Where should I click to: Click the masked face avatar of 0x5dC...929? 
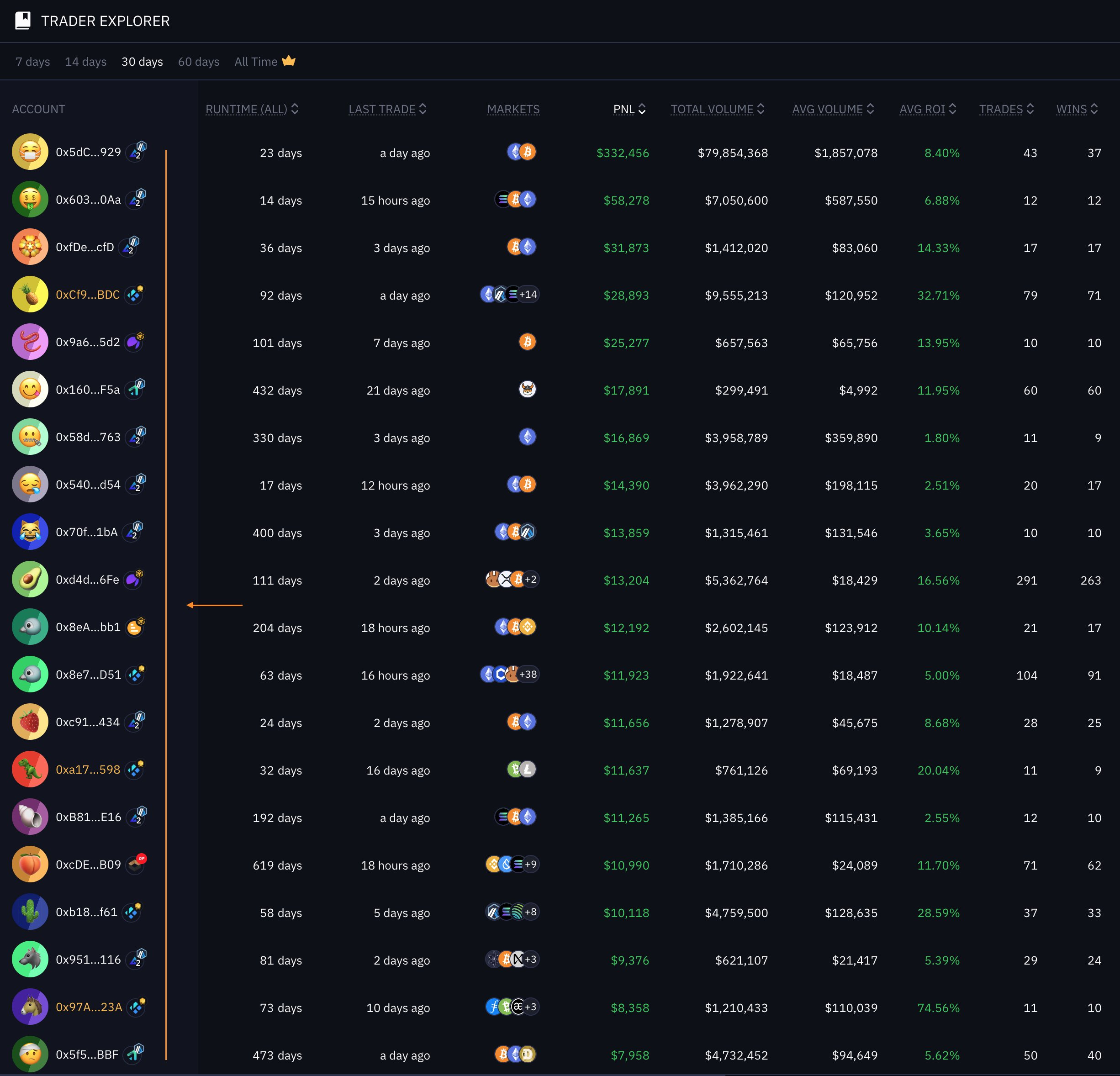[x=30, y=152]
